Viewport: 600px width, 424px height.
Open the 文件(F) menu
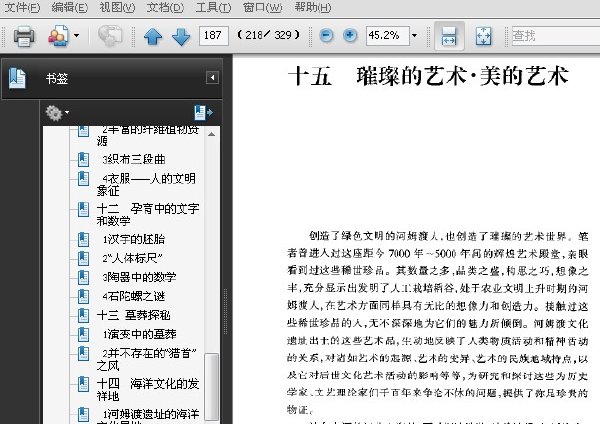pos(22,7)
